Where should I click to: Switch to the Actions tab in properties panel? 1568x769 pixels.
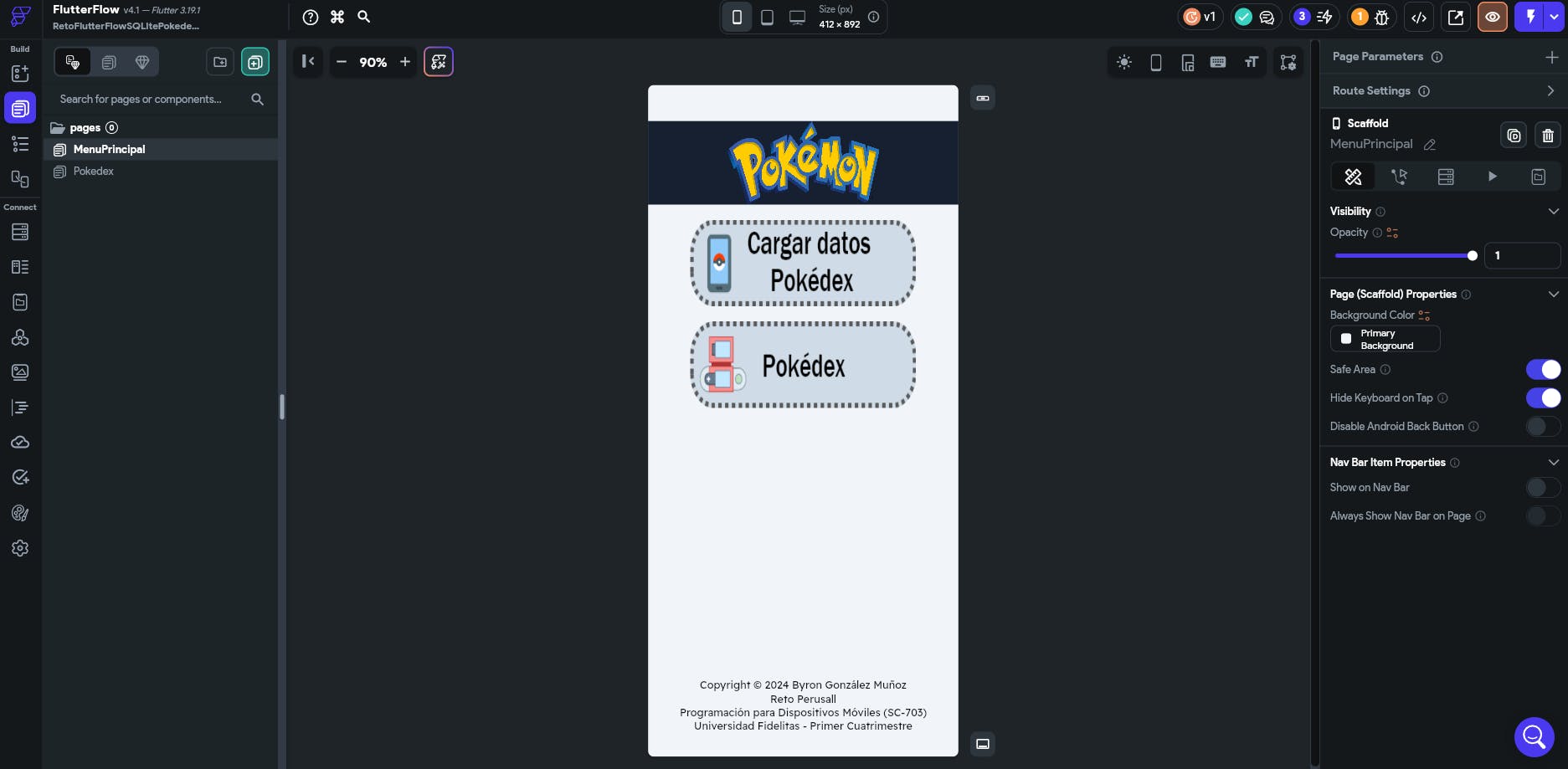point(1399,177)
